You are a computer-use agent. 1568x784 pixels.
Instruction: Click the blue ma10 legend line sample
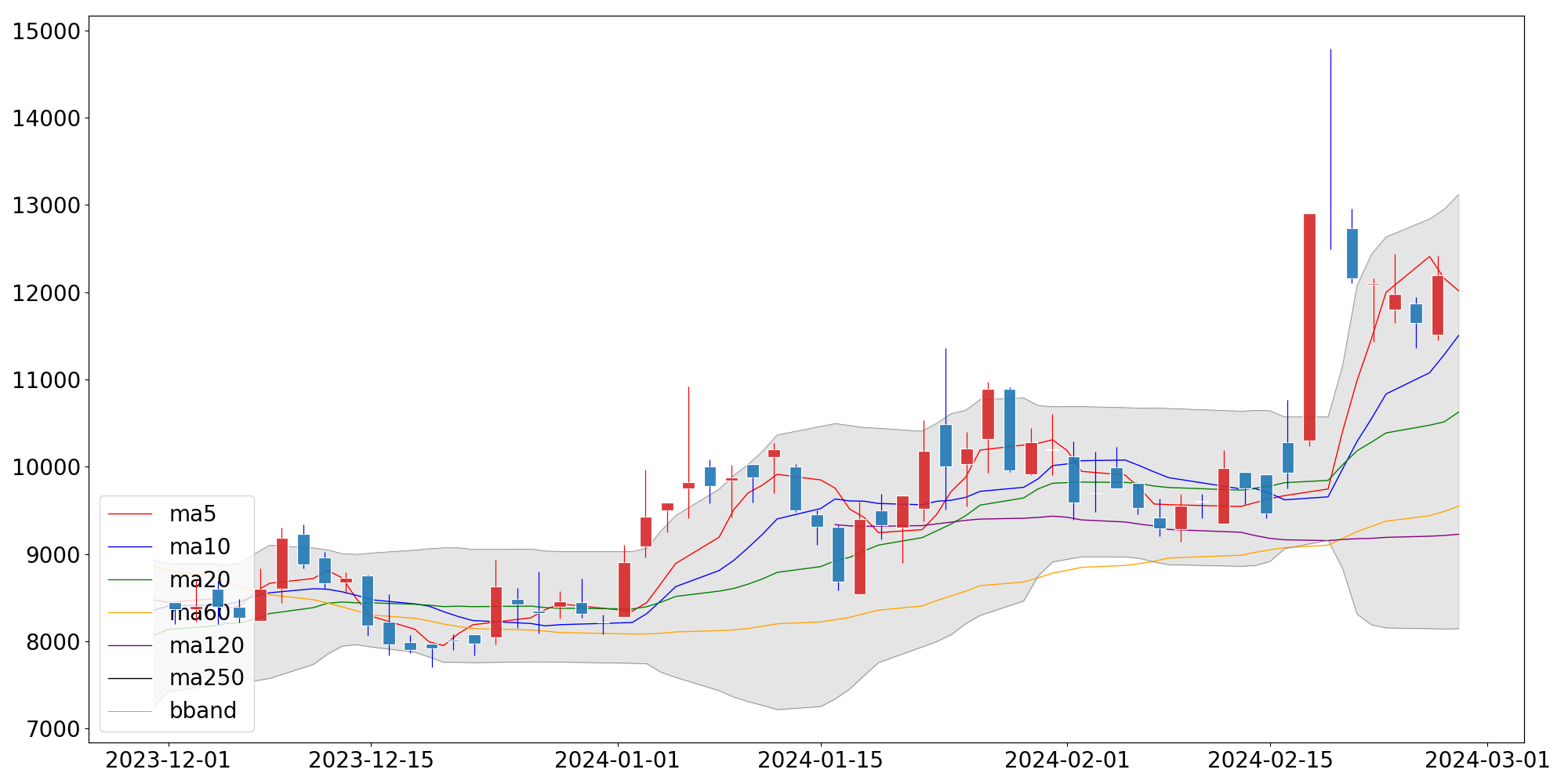tap(130, 547)
